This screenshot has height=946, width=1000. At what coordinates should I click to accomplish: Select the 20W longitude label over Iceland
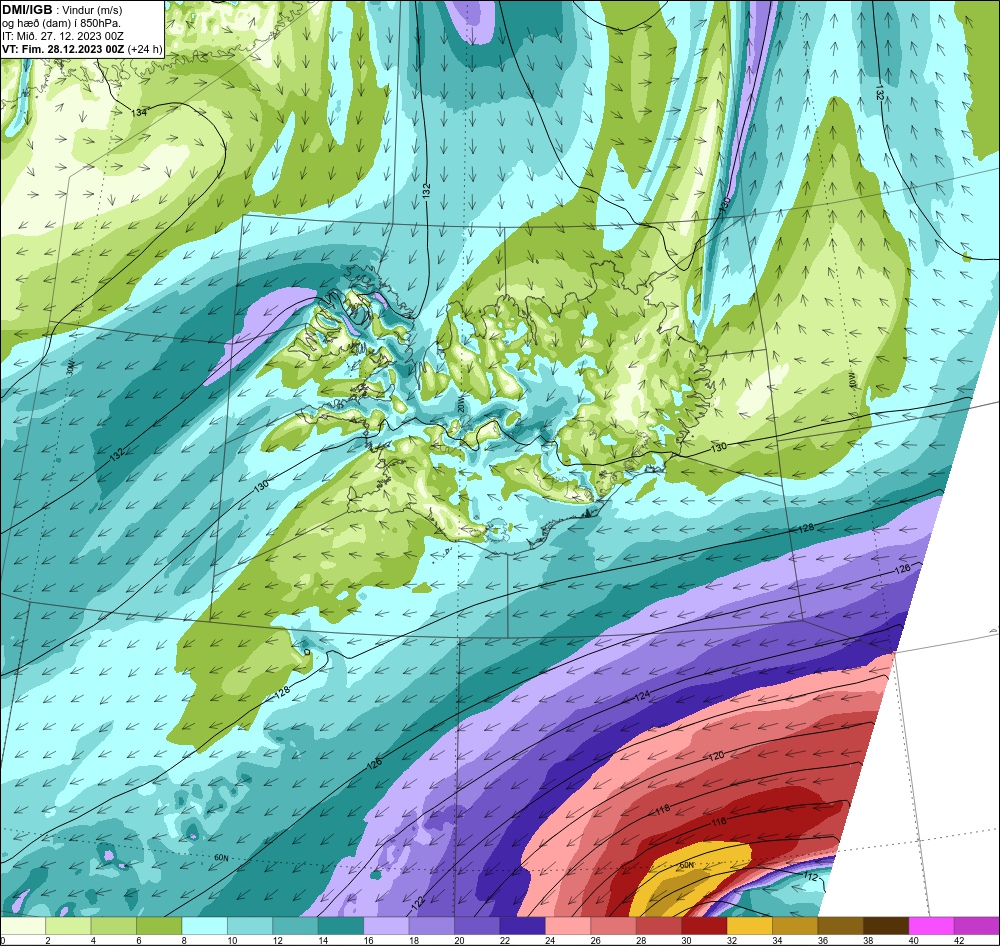[x=461, y=406]
